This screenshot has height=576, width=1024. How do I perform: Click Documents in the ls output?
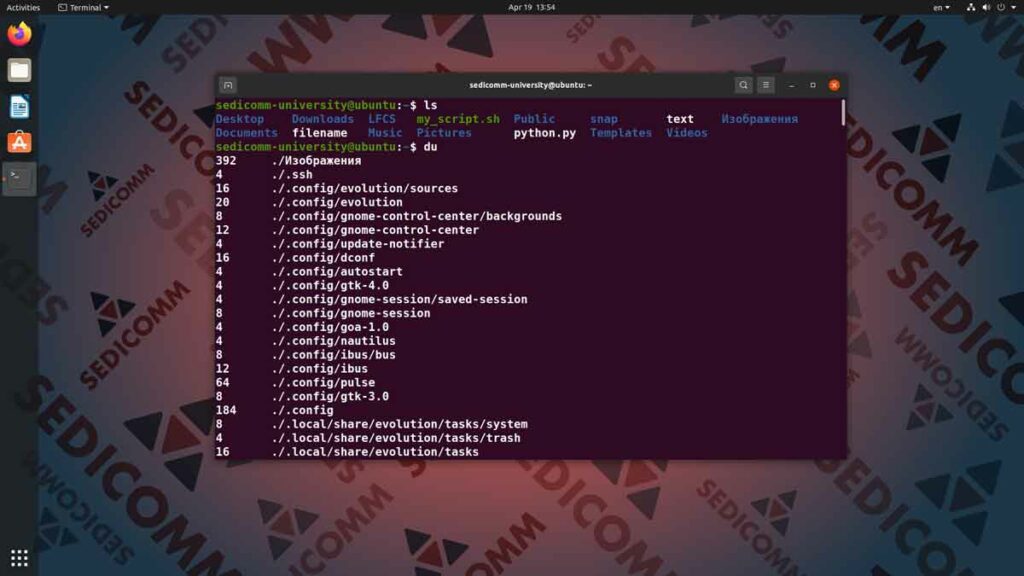pyautogui.click(x=246, y=133)
